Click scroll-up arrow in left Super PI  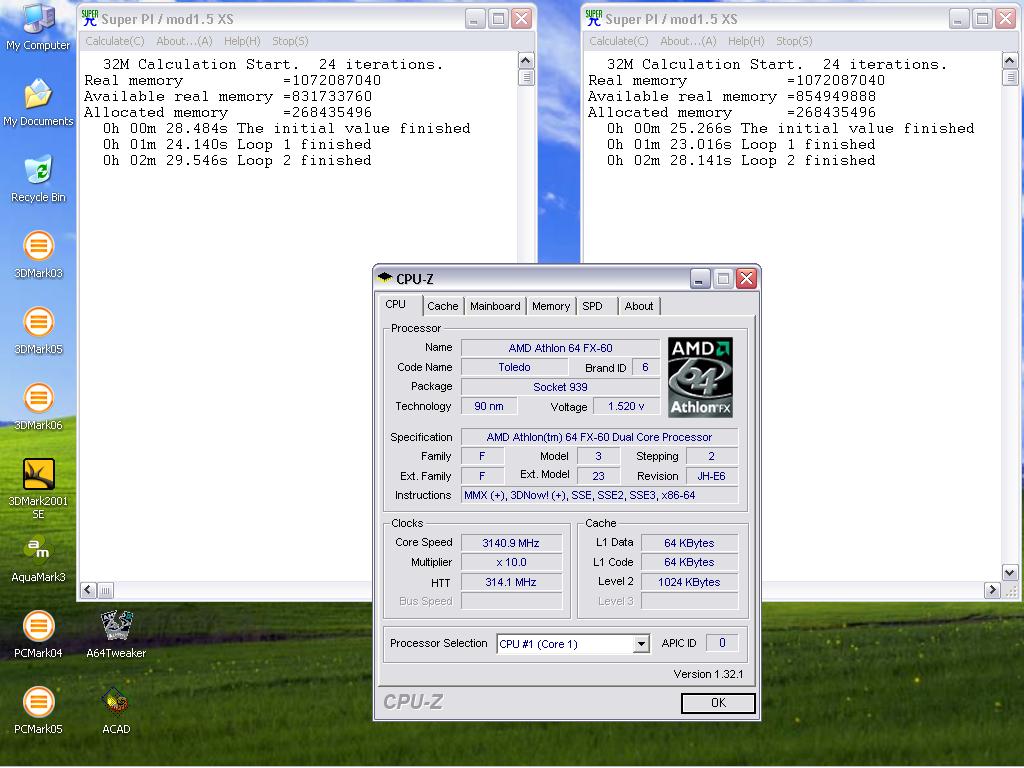pos(526,61)
